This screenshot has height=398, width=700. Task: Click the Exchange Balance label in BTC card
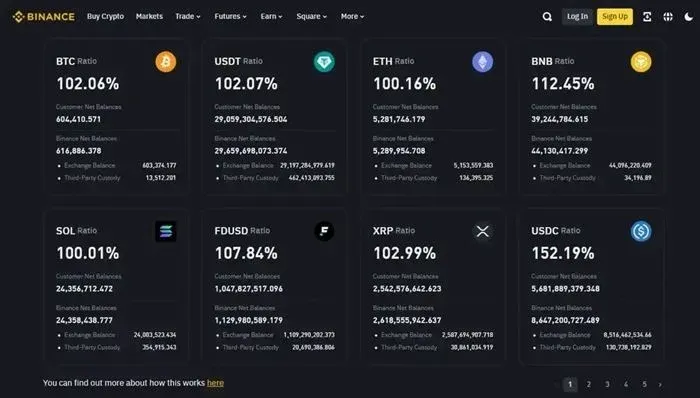tap(89, 166)
